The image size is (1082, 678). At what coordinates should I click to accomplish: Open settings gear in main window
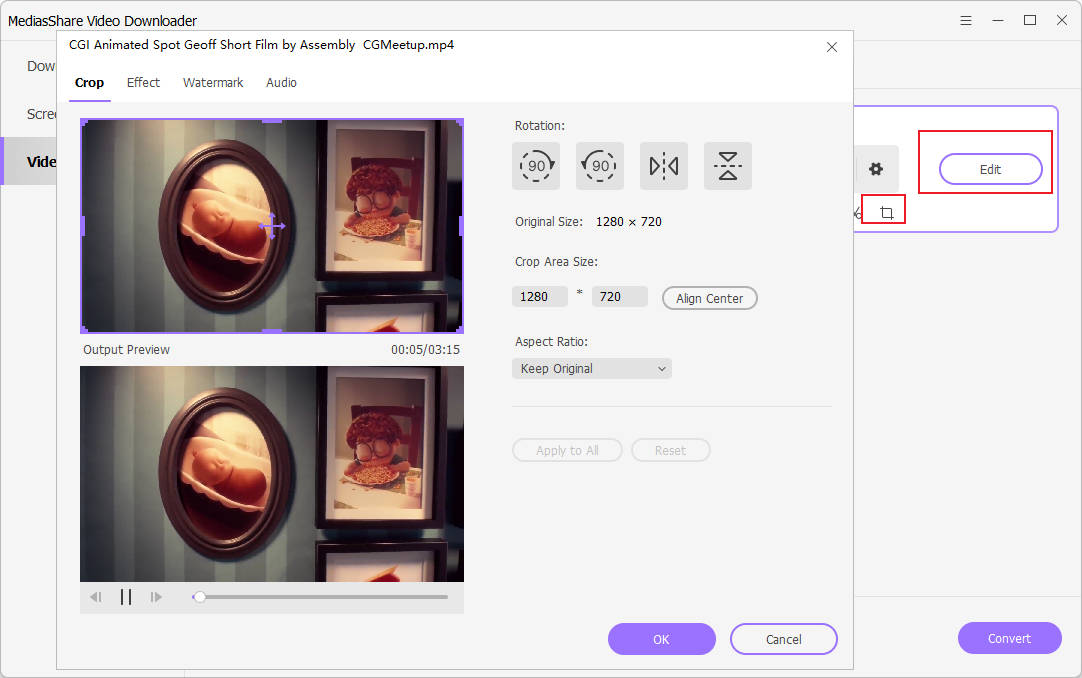876,168
